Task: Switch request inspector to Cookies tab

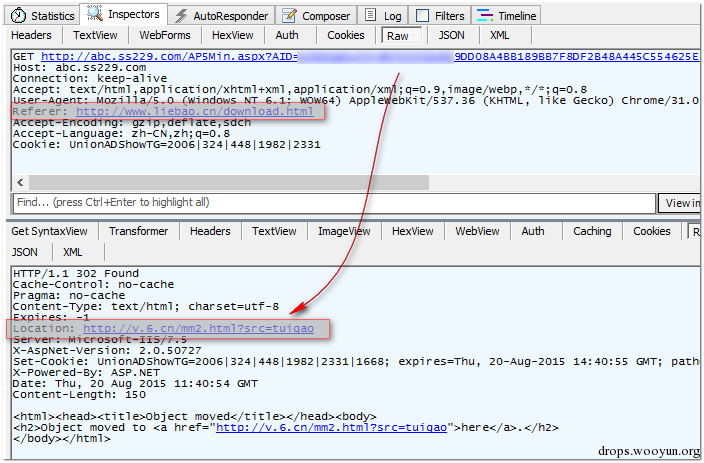Action: [x=346, y=35]
